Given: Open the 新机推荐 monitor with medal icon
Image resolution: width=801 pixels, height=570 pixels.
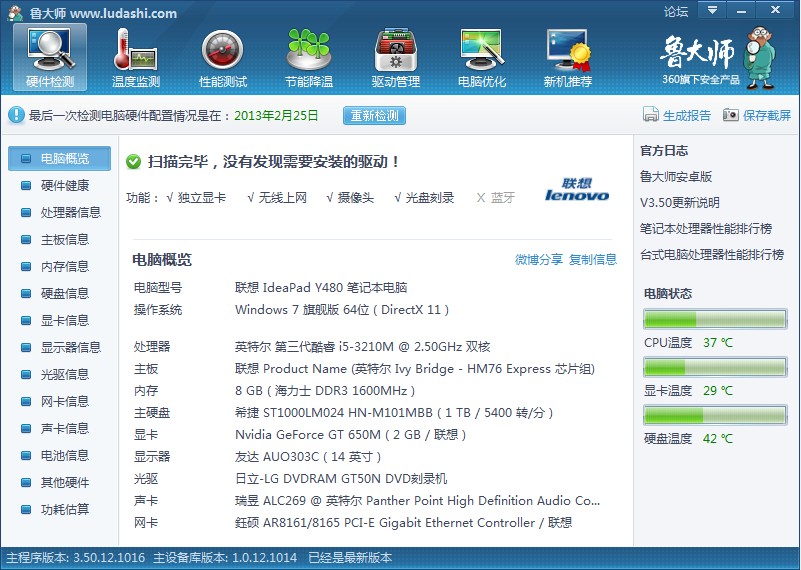Looking at the screenshot, I should (x=568, y=50).
